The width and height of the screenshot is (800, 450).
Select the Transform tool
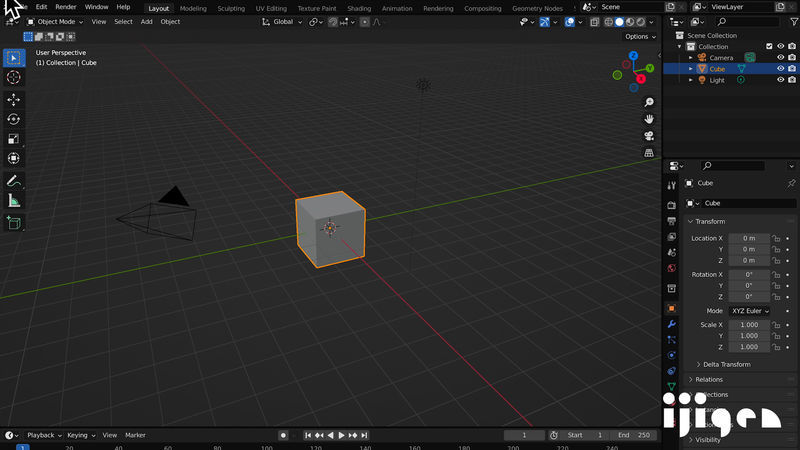coord(14,158)
